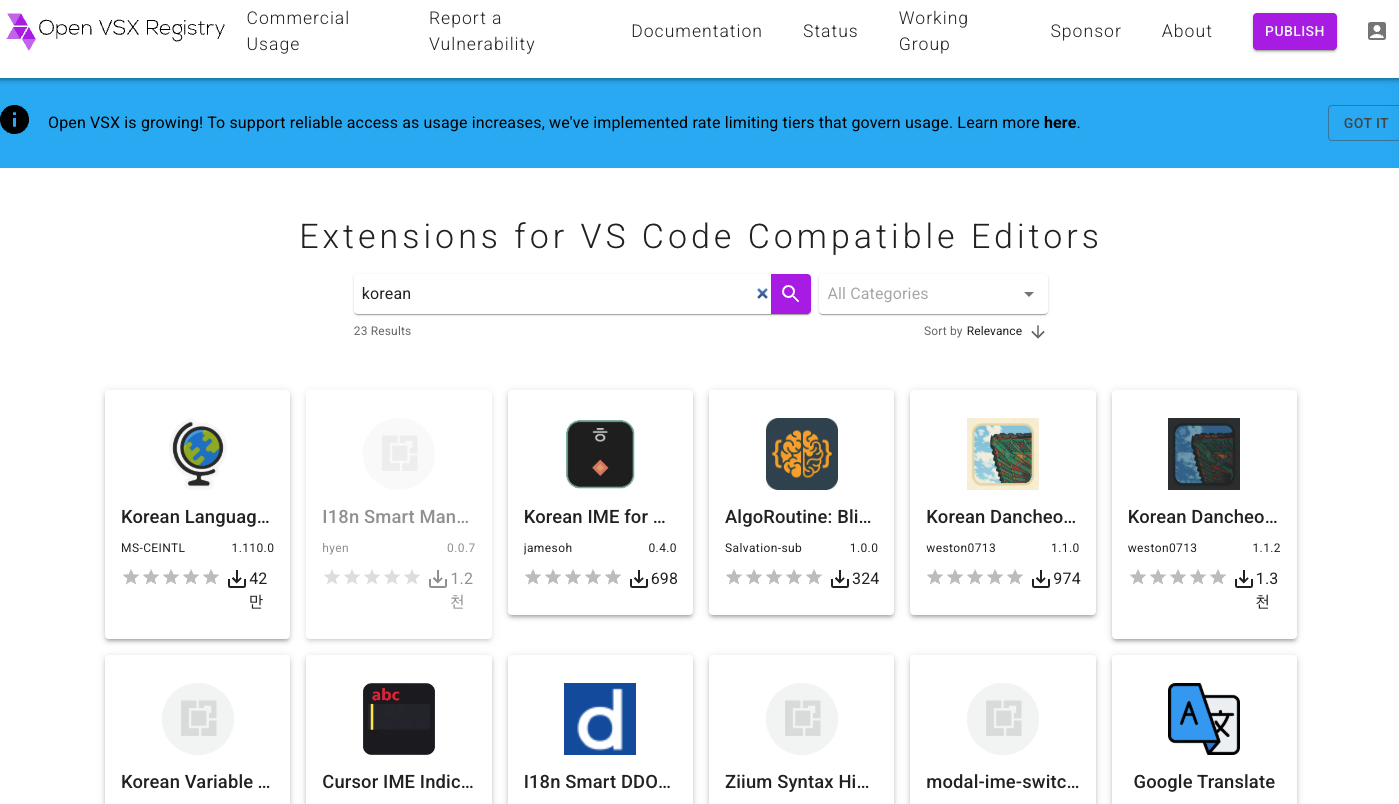Click the purple Publish button
Screen dimensions: 1399x804
pyautogui.click(x=1295, y=31)
